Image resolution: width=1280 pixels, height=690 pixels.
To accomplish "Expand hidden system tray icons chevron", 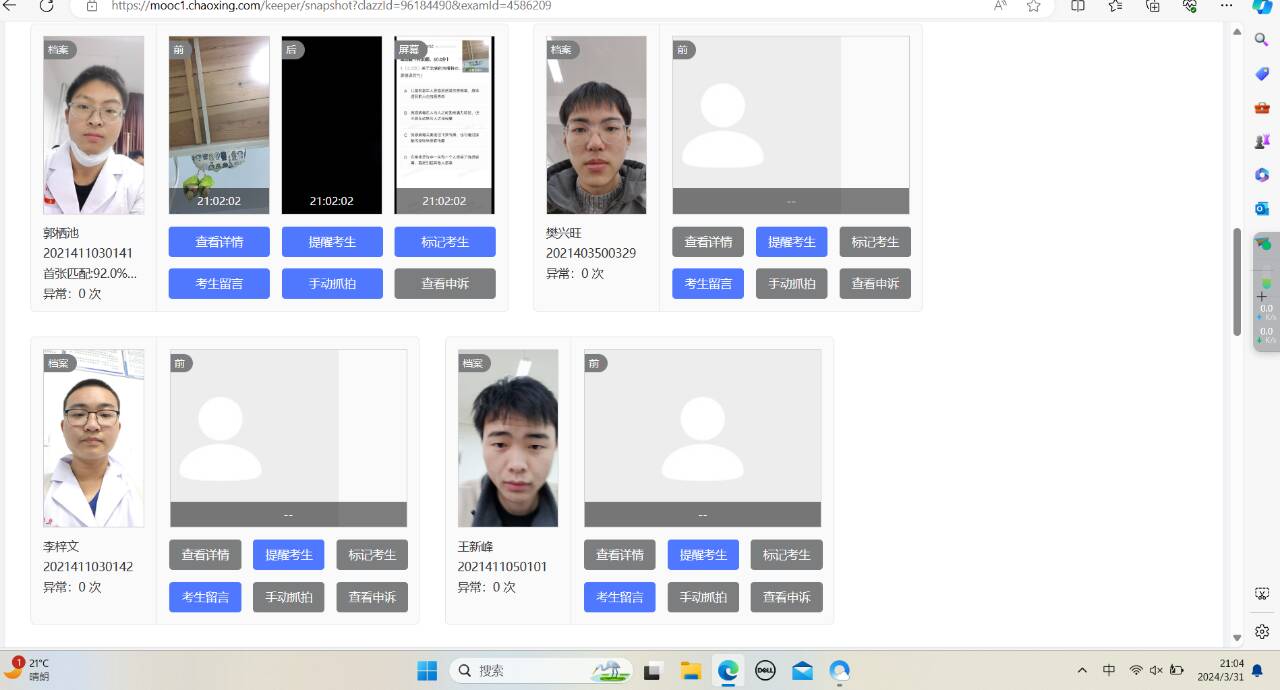I will click(1082, 670).
